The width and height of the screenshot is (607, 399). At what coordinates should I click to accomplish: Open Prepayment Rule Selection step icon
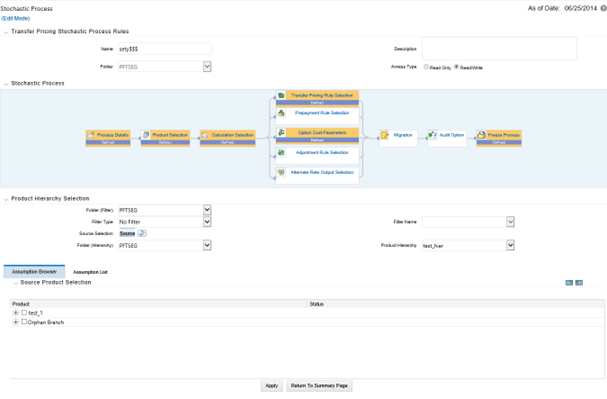(281, 113)
